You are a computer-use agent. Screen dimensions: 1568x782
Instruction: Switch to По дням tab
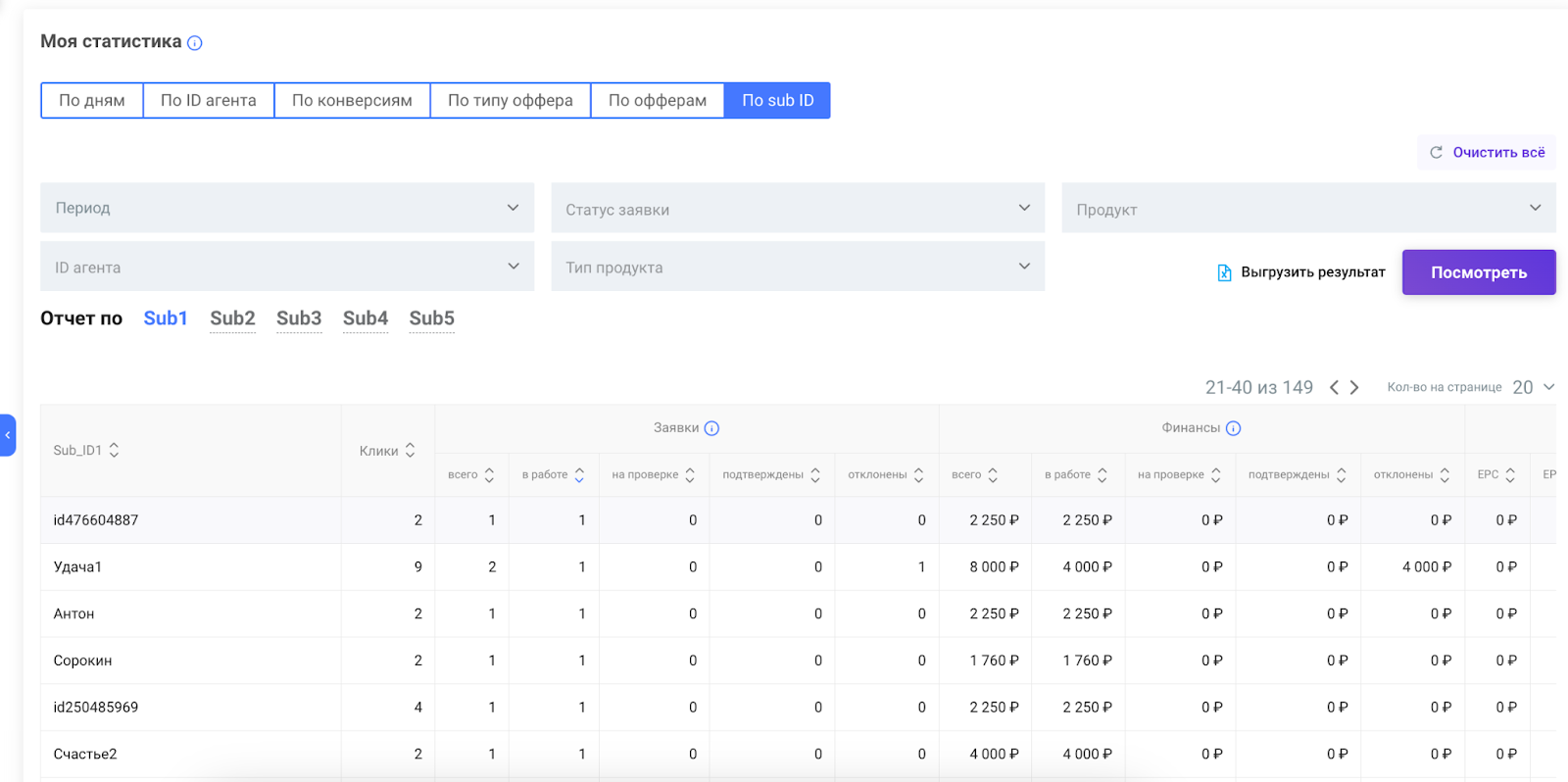point(92,101)
